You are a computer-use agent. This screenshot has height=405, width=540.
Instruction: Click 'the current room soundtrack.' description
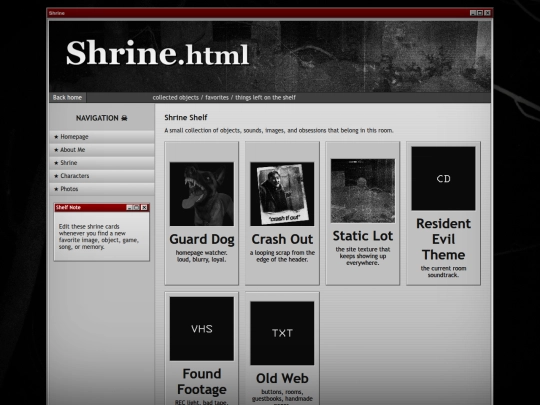(444, 272)
